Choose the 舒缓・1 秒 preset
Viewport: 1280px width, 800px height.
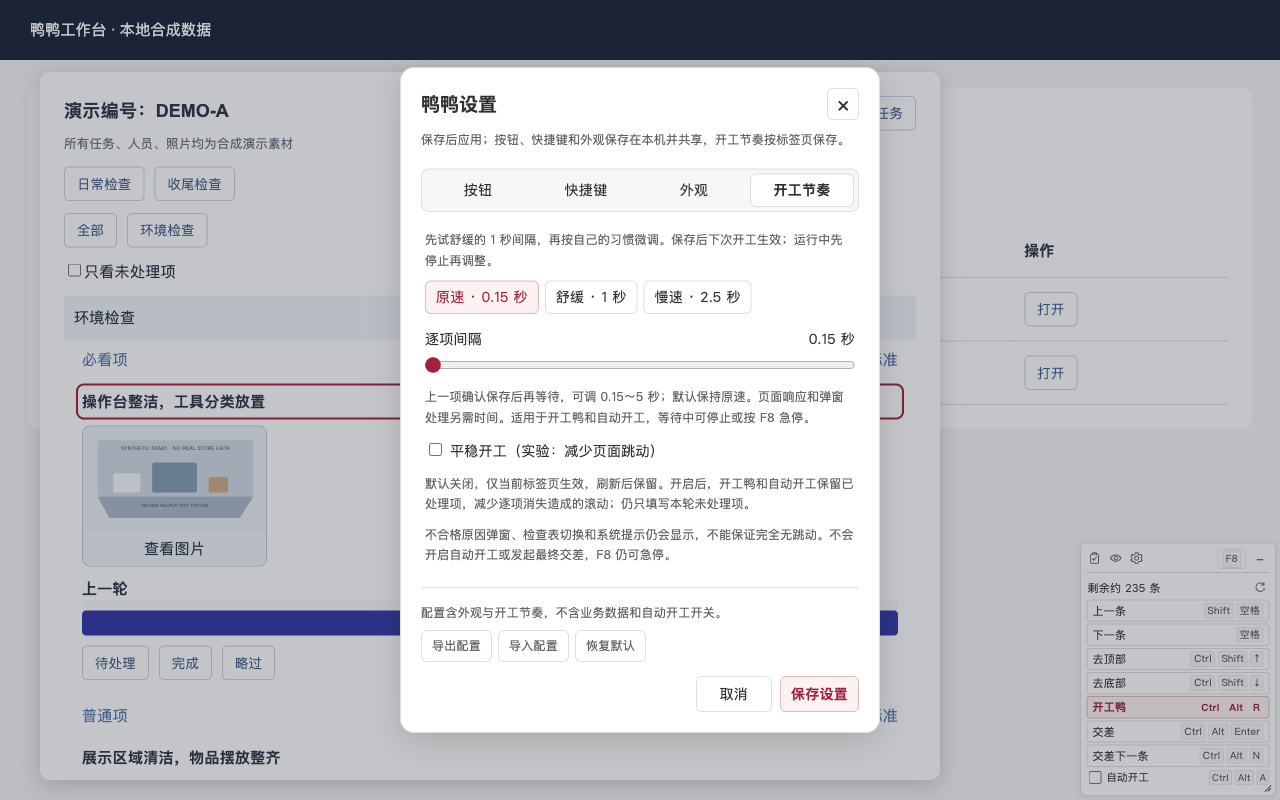click(x=591, y=297)
